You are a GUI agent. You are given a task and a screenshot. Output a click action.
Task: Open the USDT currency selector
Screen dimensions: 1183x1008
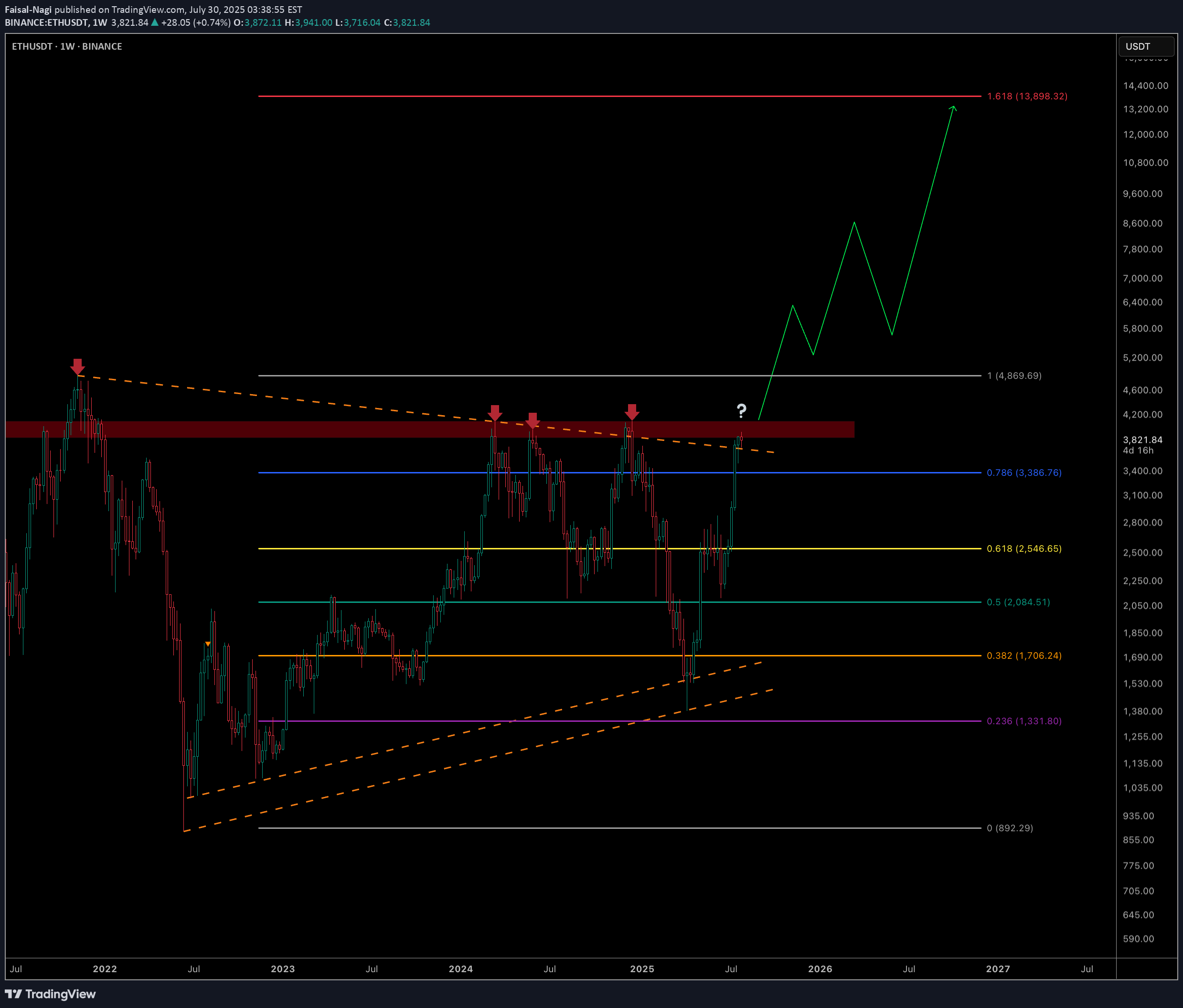click(x=1145, y=46)
